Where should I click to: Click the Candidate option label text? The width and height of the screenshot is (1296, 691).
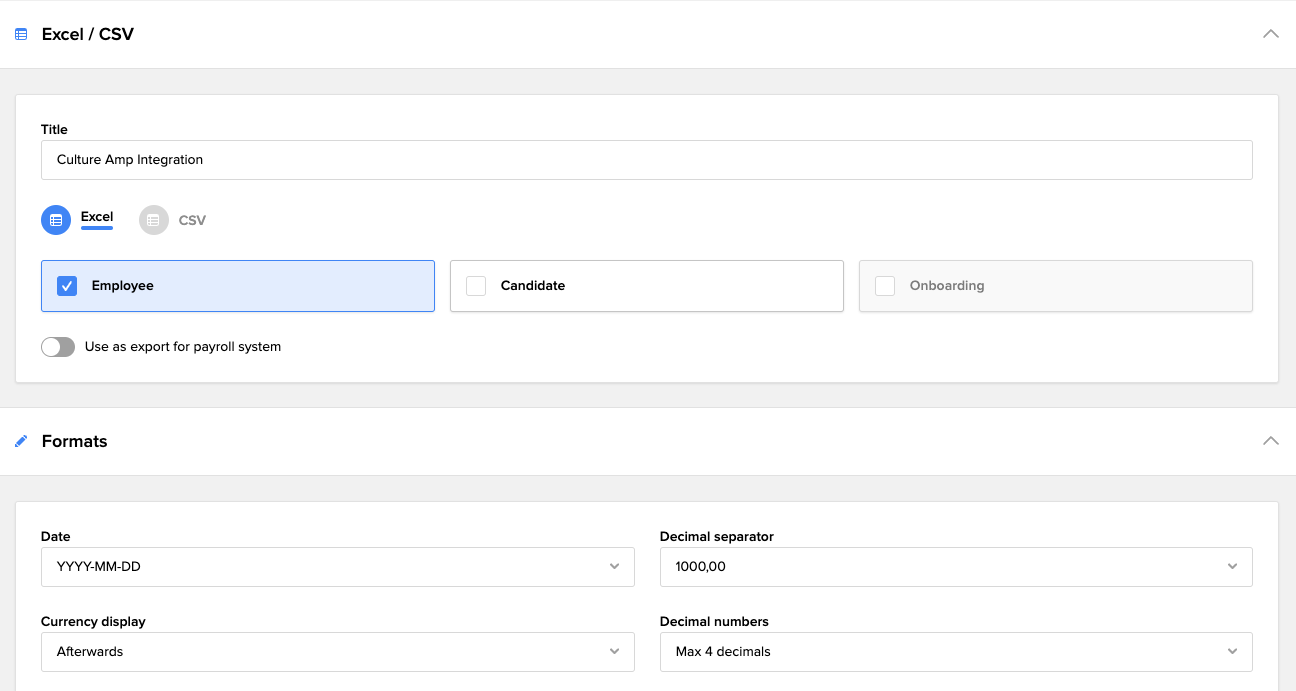coord(533,286)
